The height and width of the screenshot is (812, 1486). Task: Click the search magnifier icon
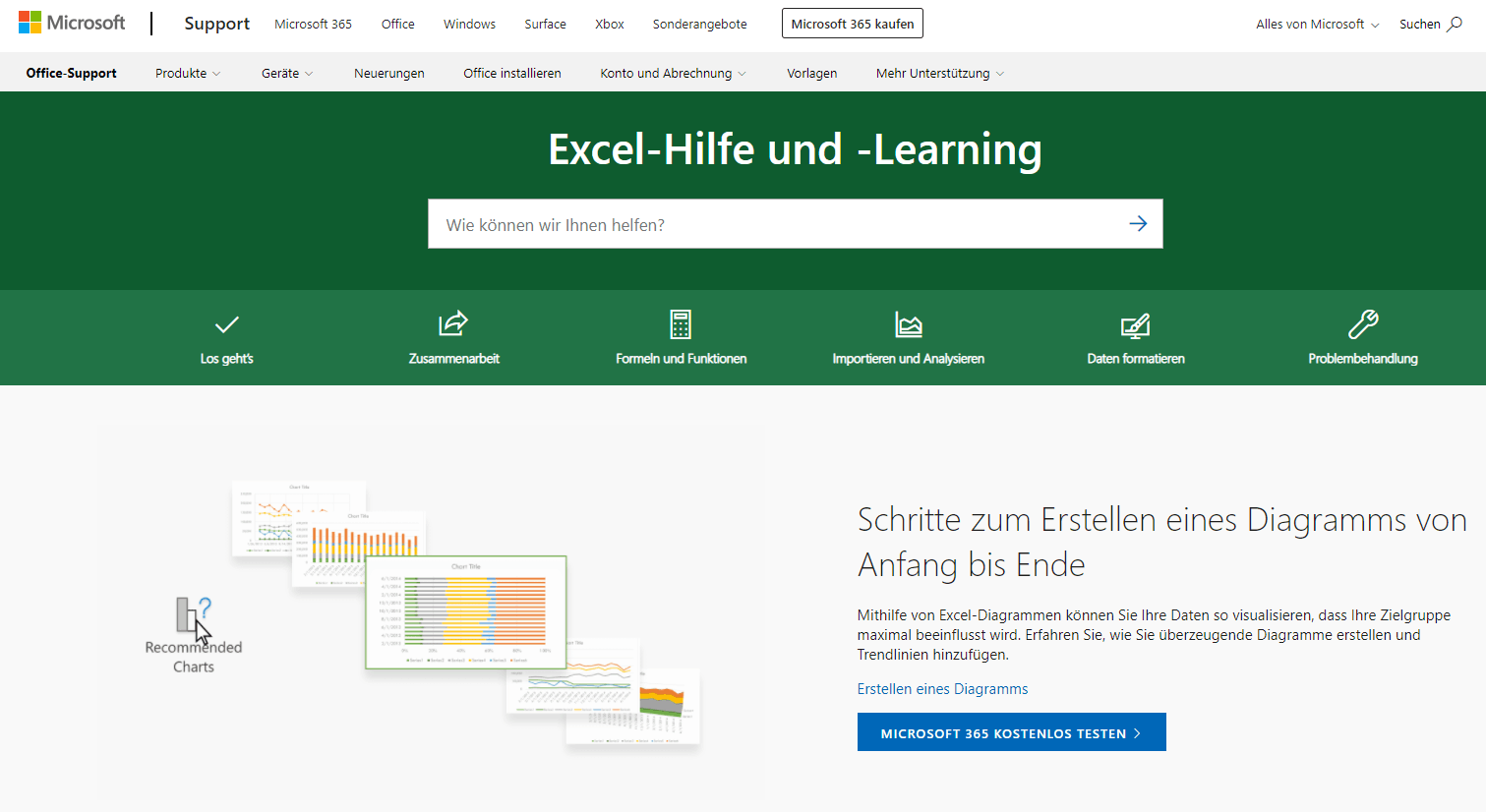(x=1455, y=24)
